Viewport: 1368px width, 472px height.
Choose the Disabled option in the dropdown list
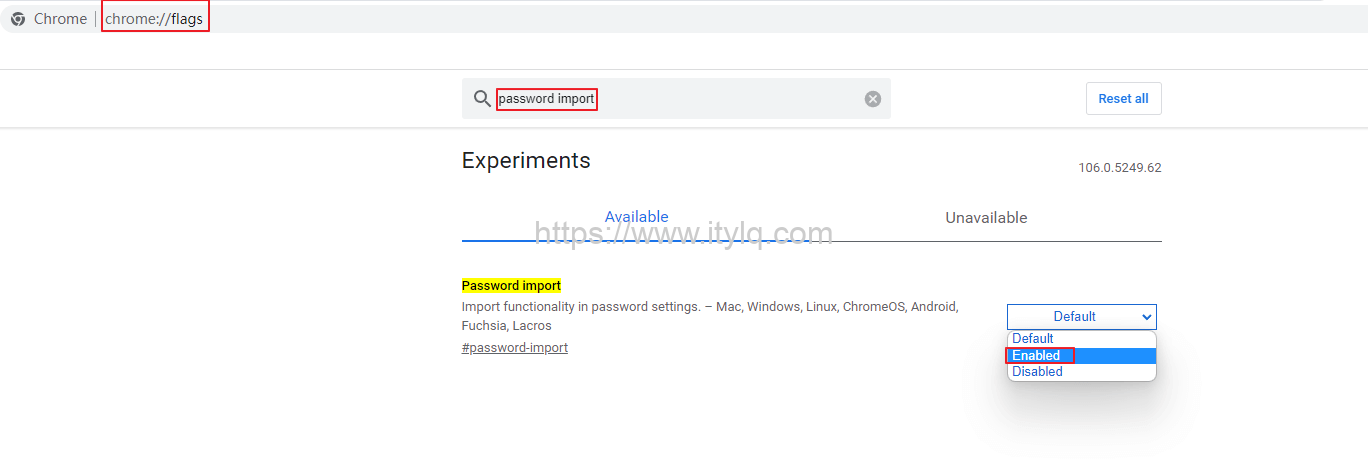[x=1037, y=372]
